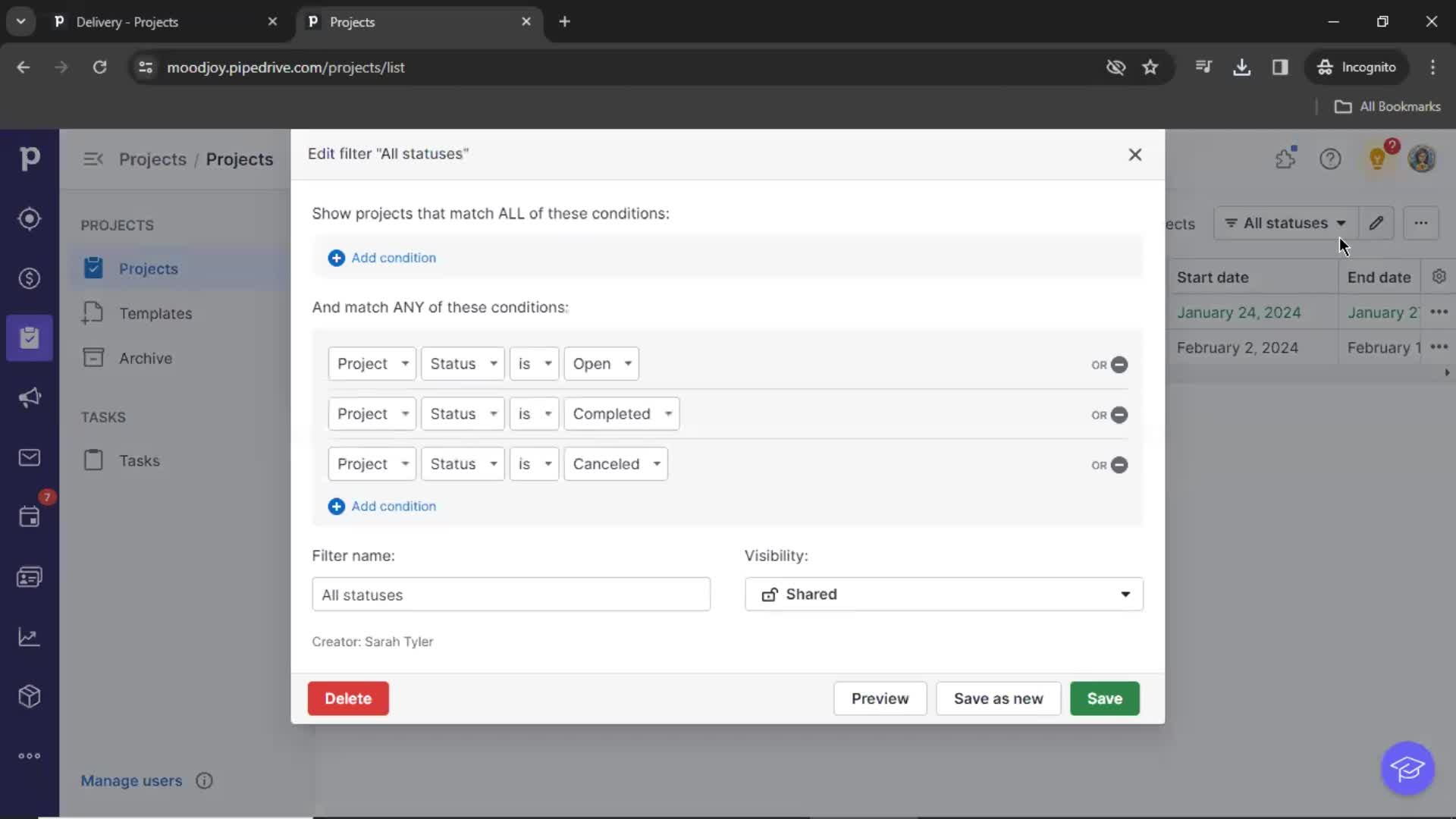The width and height of the screenshot is (1456, 819).
Task: Click the Delete filter button
Action: click(x=348, y=698)
